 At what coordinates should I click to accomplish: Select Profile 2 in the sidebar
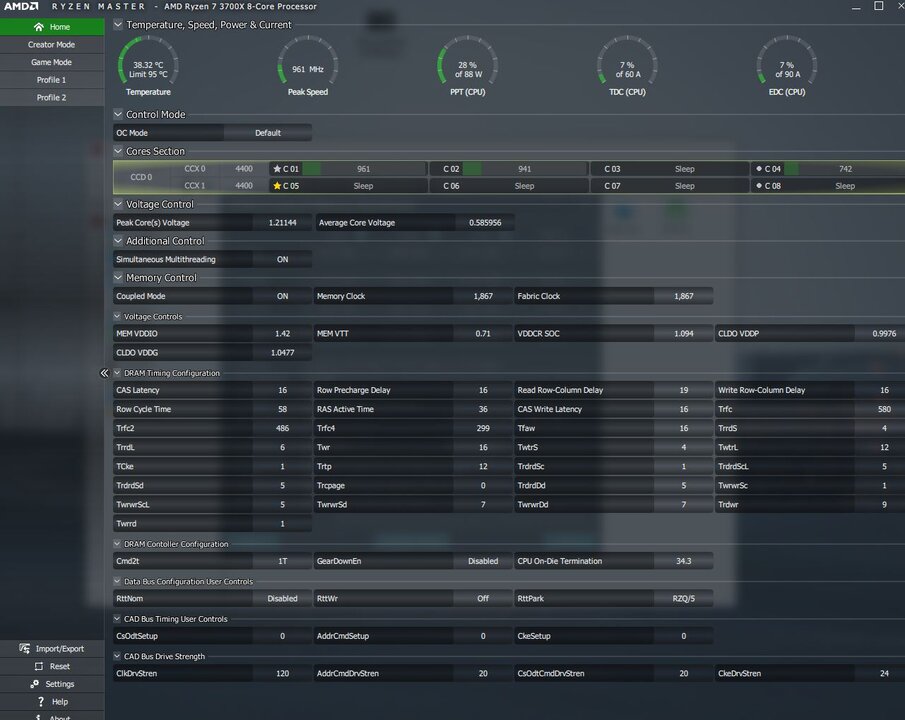51,98
